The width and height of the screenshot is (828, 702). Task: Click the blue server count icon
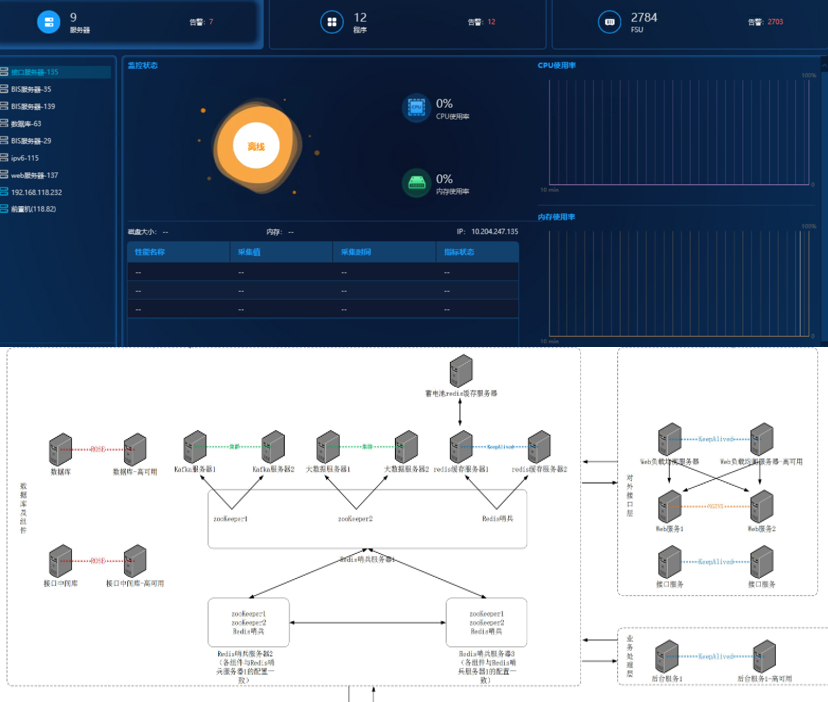click(x=48, y=22)
